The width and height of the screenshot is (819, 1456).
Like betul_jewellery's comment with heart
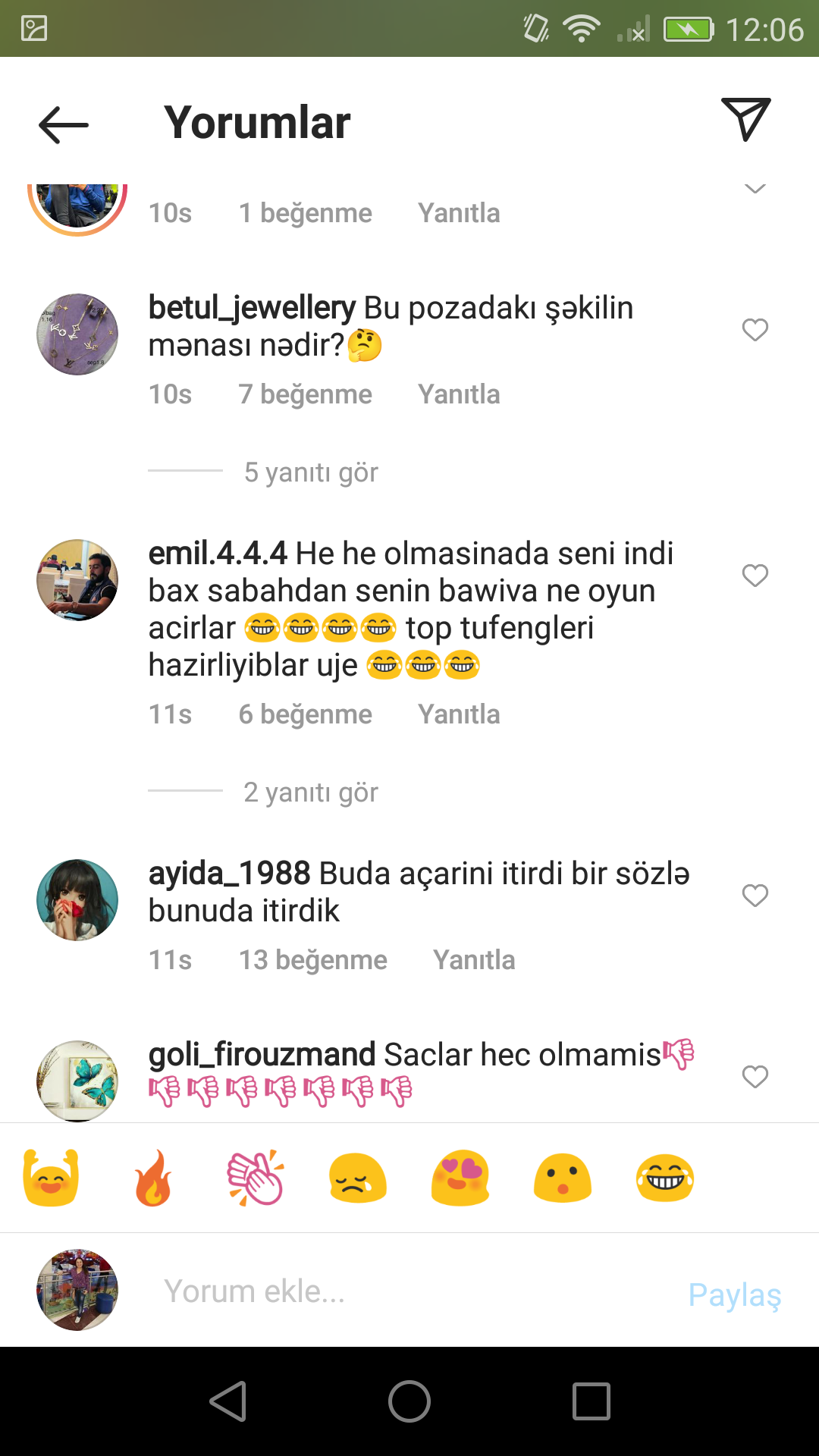coord(755,329)
